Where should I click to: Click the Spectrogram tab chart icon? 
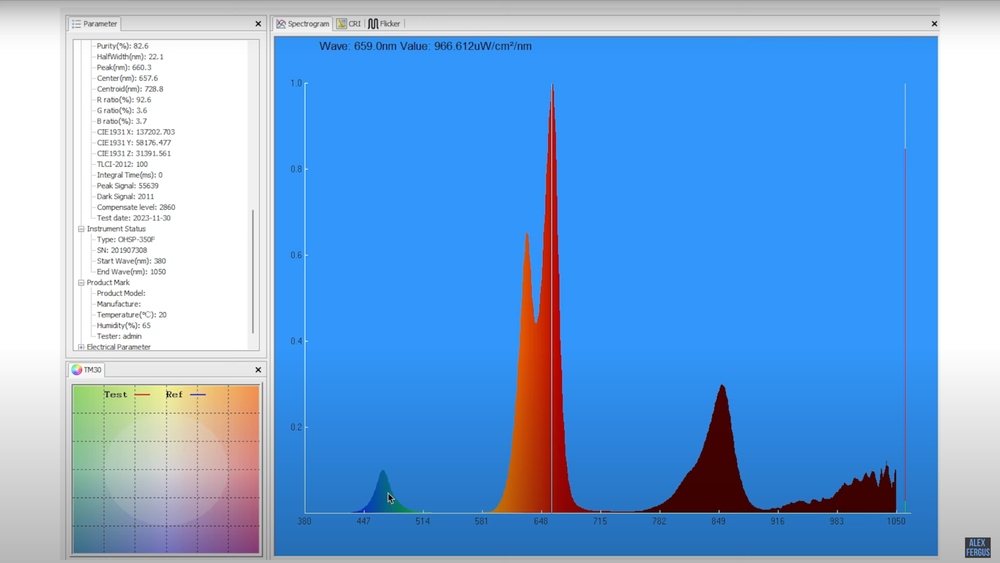282,23
